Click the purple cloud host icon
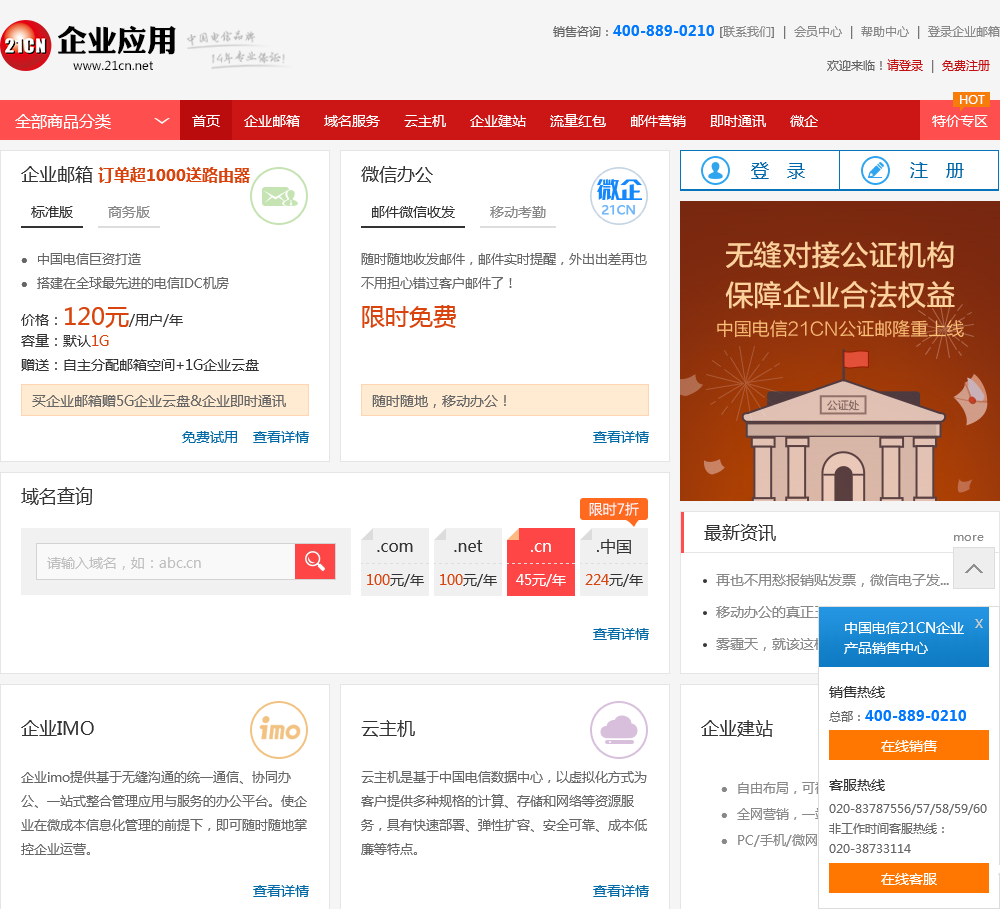This screenshot has height=909, width=1000. (618, 730)
